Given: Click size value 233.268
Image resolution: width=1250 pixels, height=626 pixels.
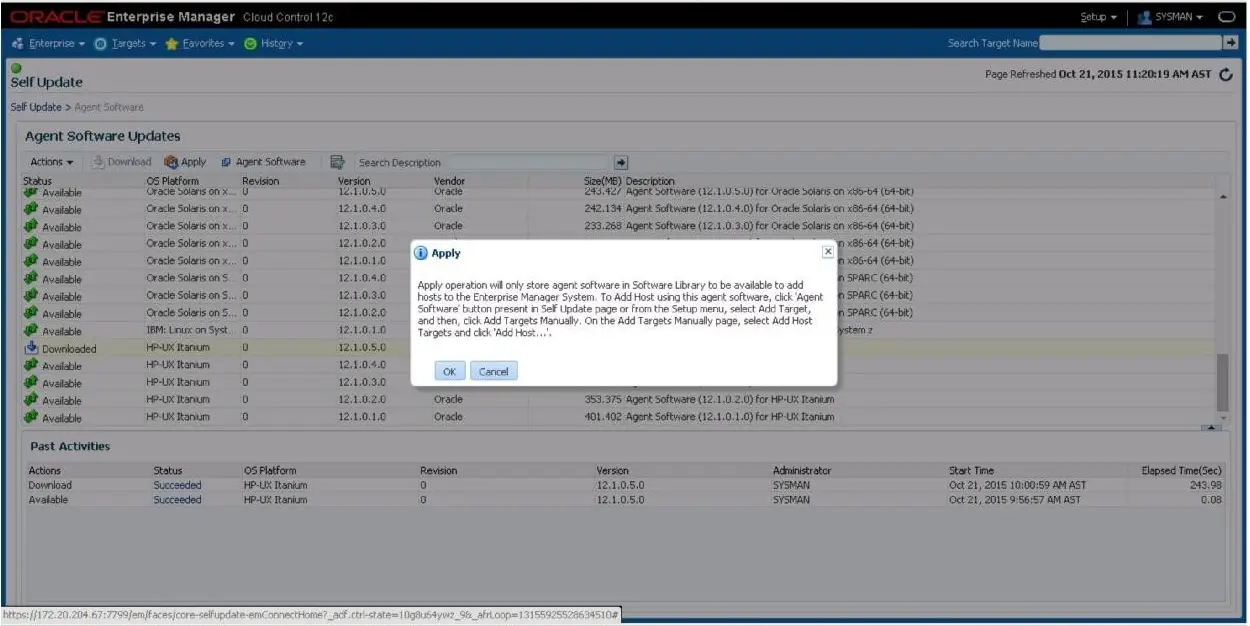Looking at the screenshot, I should click(603, 226).
